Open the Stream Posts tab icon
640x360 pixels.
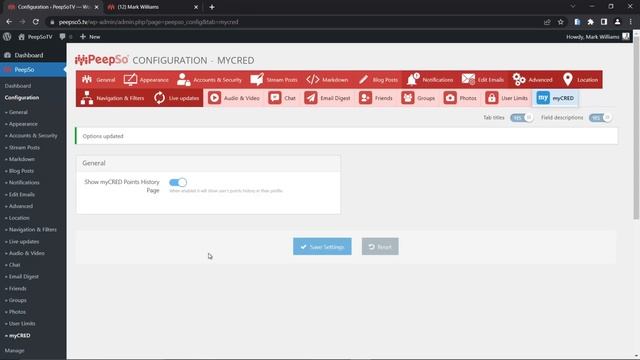coord(257,80)
